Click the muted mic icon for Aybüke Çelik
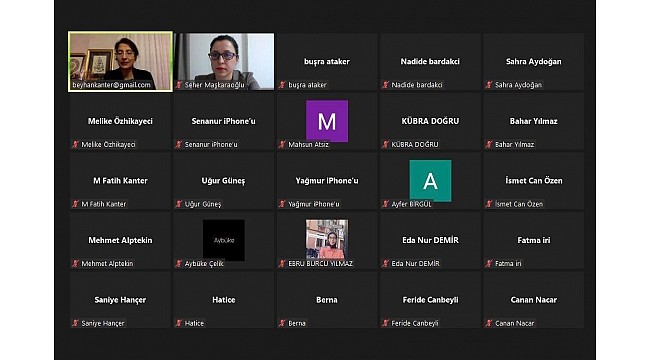650x360 pixels. coord(179,264)
